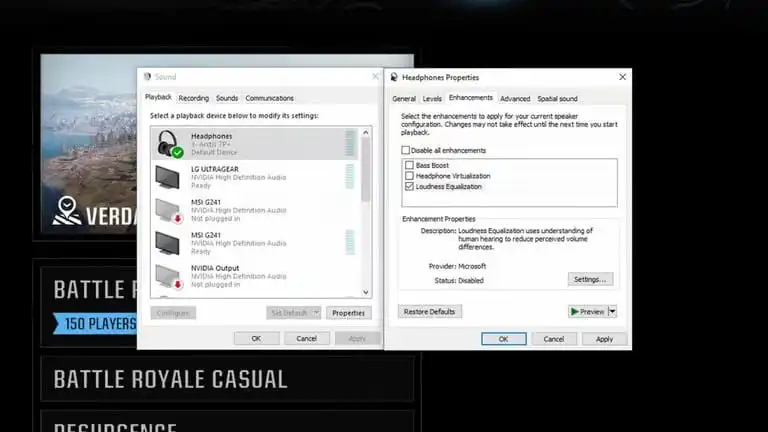Uncheck Loudness Equalization
The width and height of the screenshot is (768, 432).
point(409,187)
